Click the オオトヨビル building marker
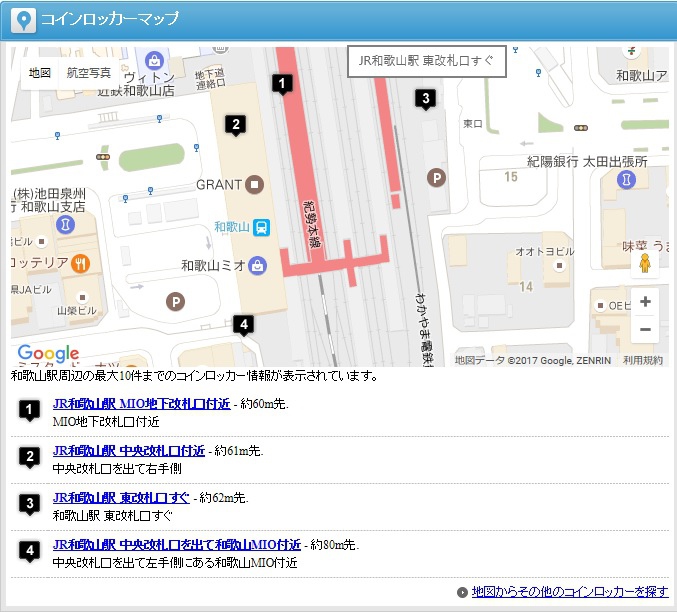 560,265
